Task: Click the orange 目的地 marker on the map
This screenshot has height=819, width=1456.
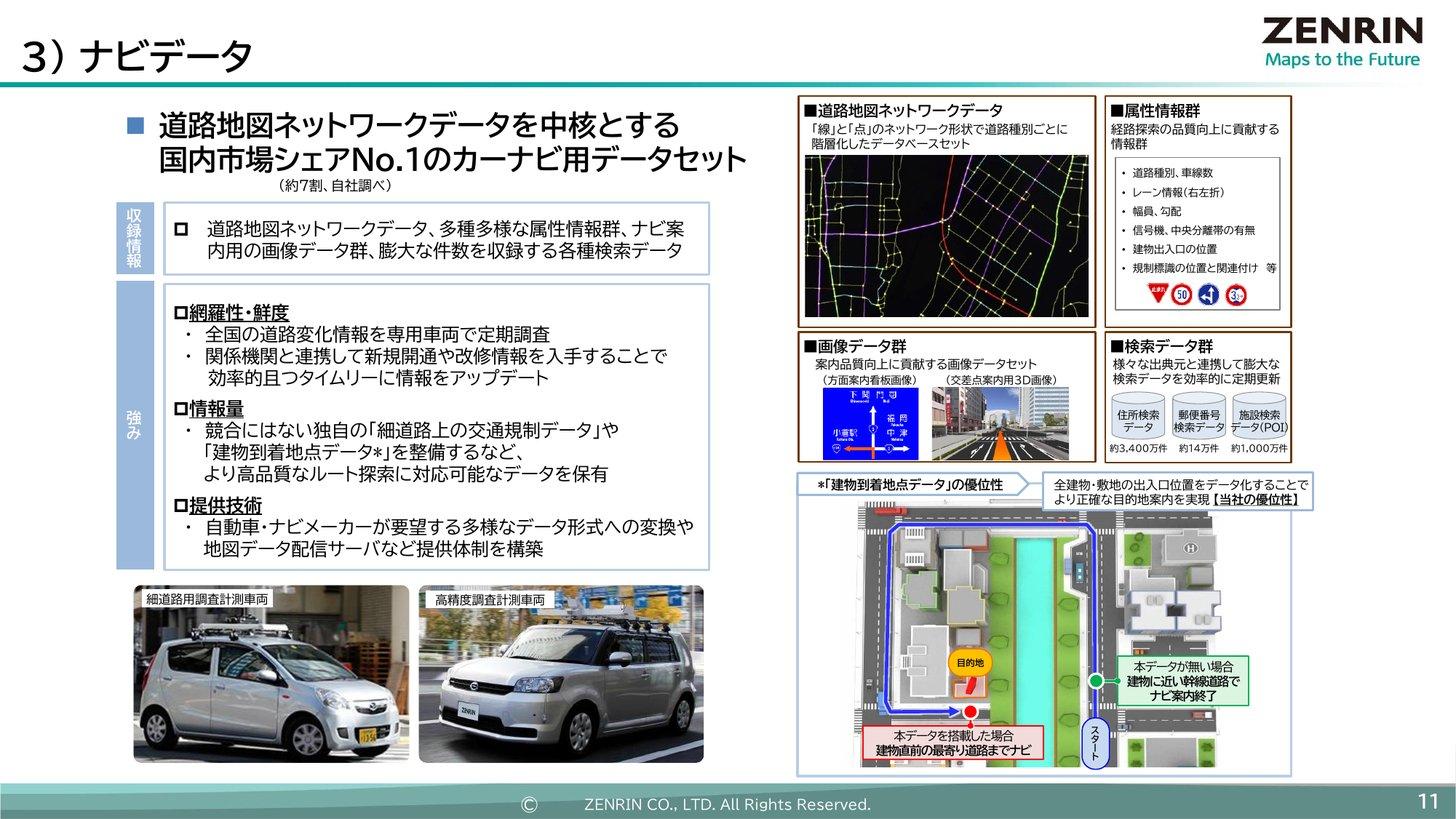Action: pyautogui.click(x=970, y=663)
